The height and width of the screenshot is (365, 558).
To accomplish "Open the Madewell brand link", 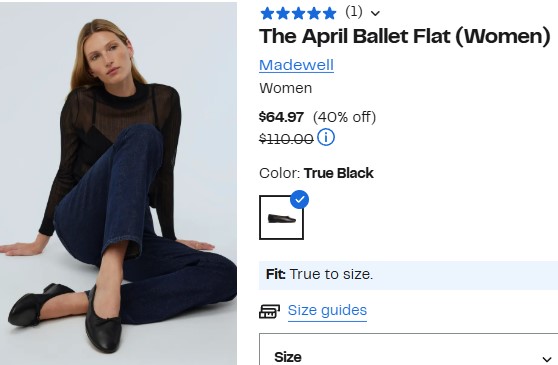I will coord(296,65).
